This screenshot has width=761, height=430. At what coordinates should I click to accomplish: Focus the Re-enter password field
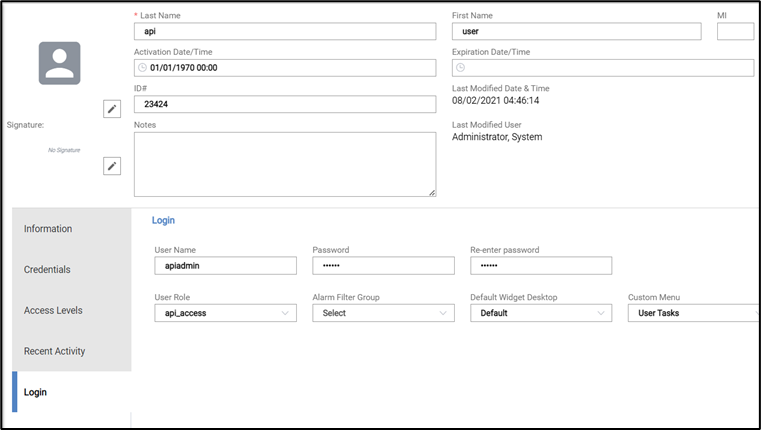click(x=541, y=265)
